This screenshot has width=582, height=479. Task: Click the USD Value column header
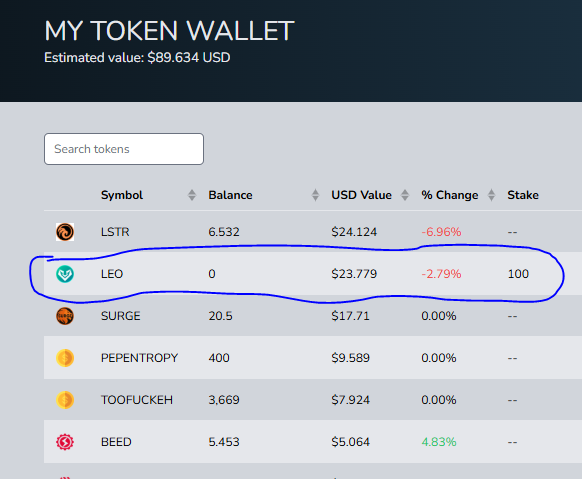362,195
